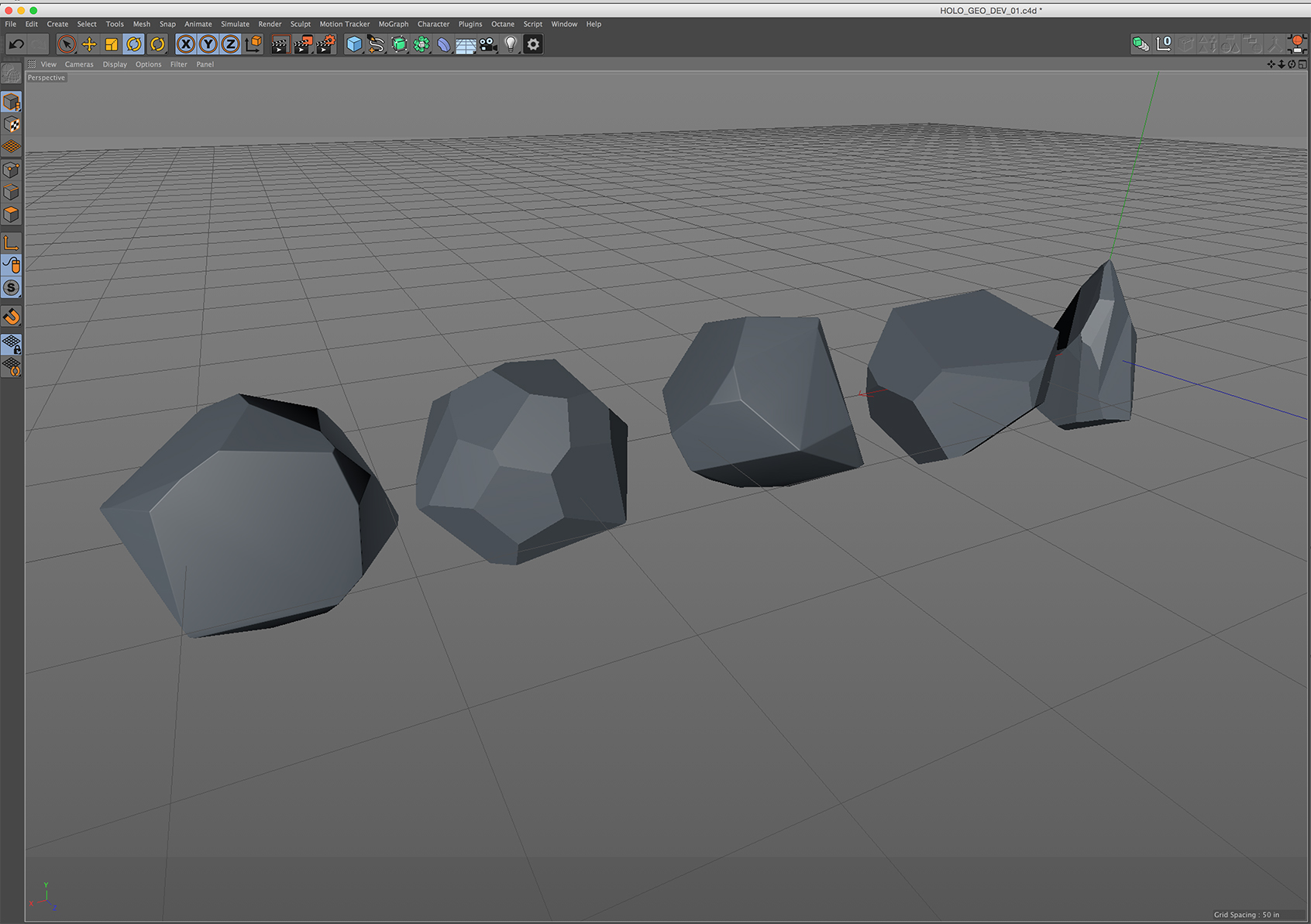Toggle Tweak mode mouse icon
This screenshot has height=924, width=1311.
point(12,266)
